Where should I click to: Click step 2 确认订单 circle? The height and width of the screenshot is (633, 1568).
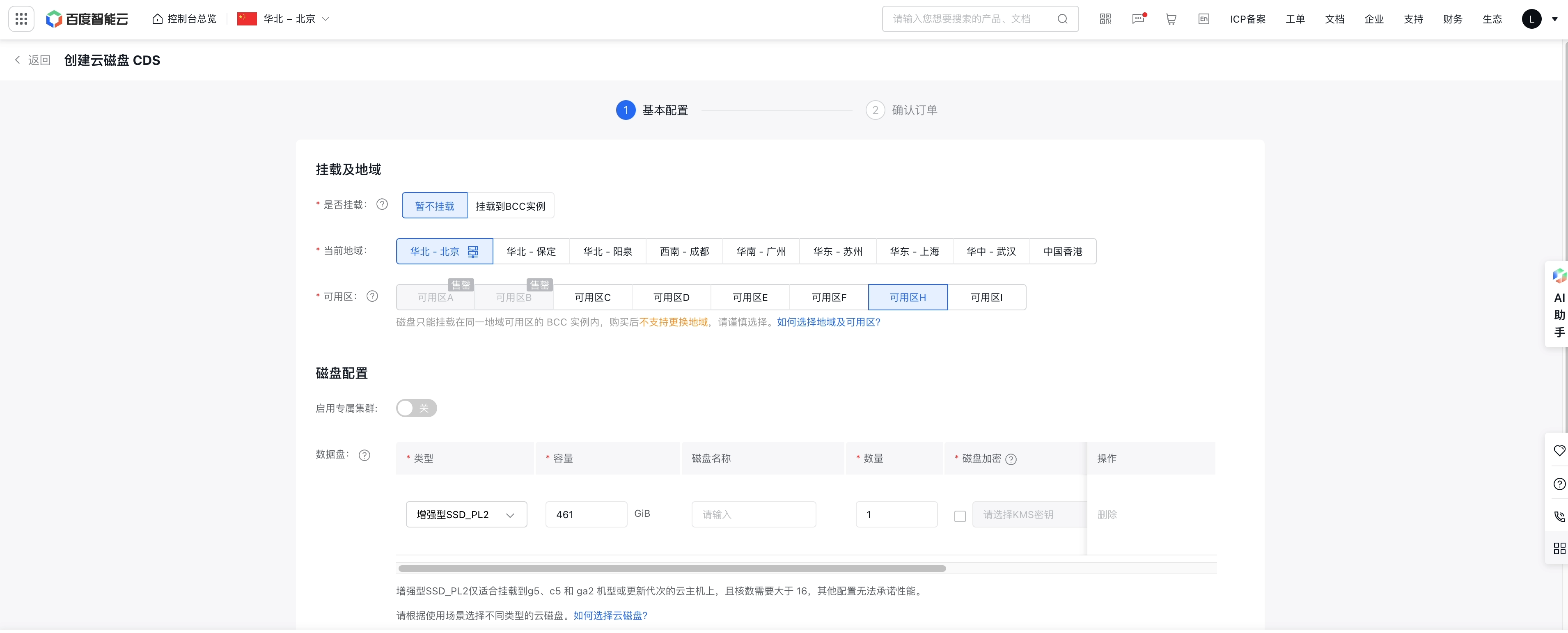coord(875,110)
